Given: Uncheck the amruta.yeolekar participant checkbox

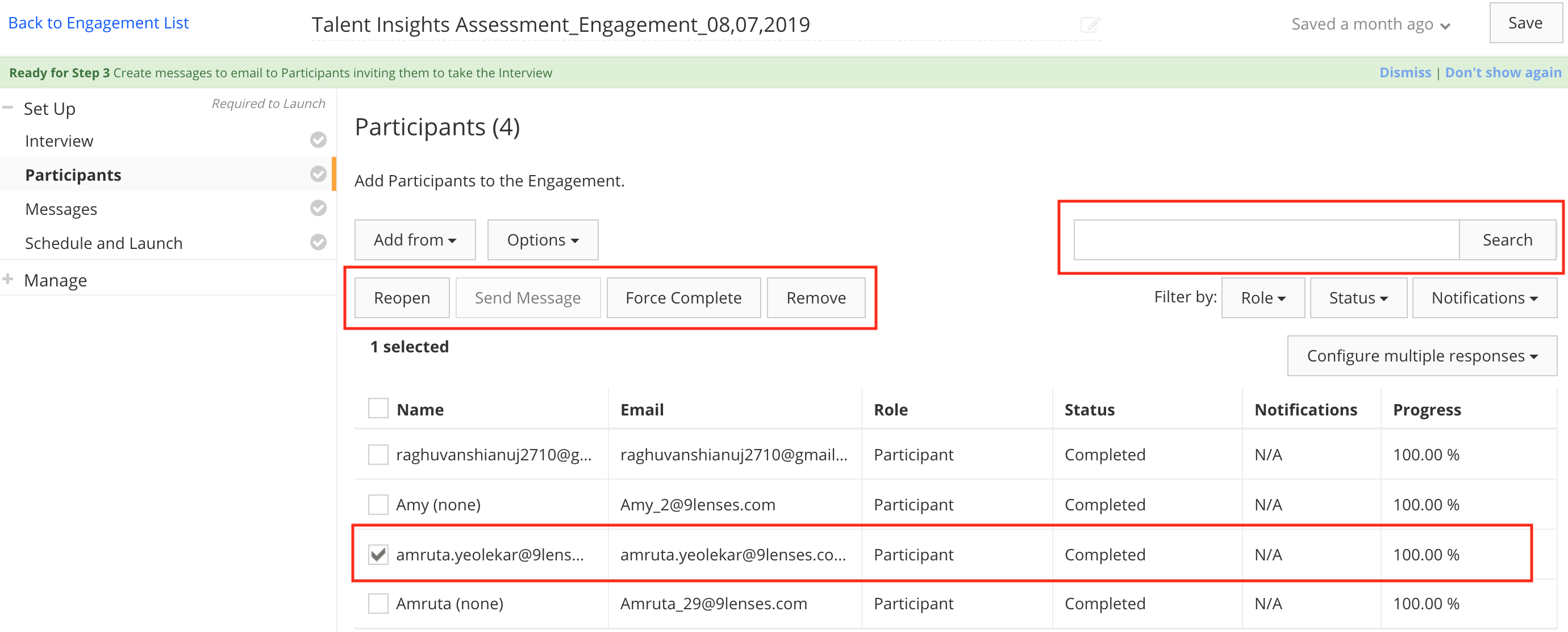Looking at the screenshot, I should pos(378,554).
